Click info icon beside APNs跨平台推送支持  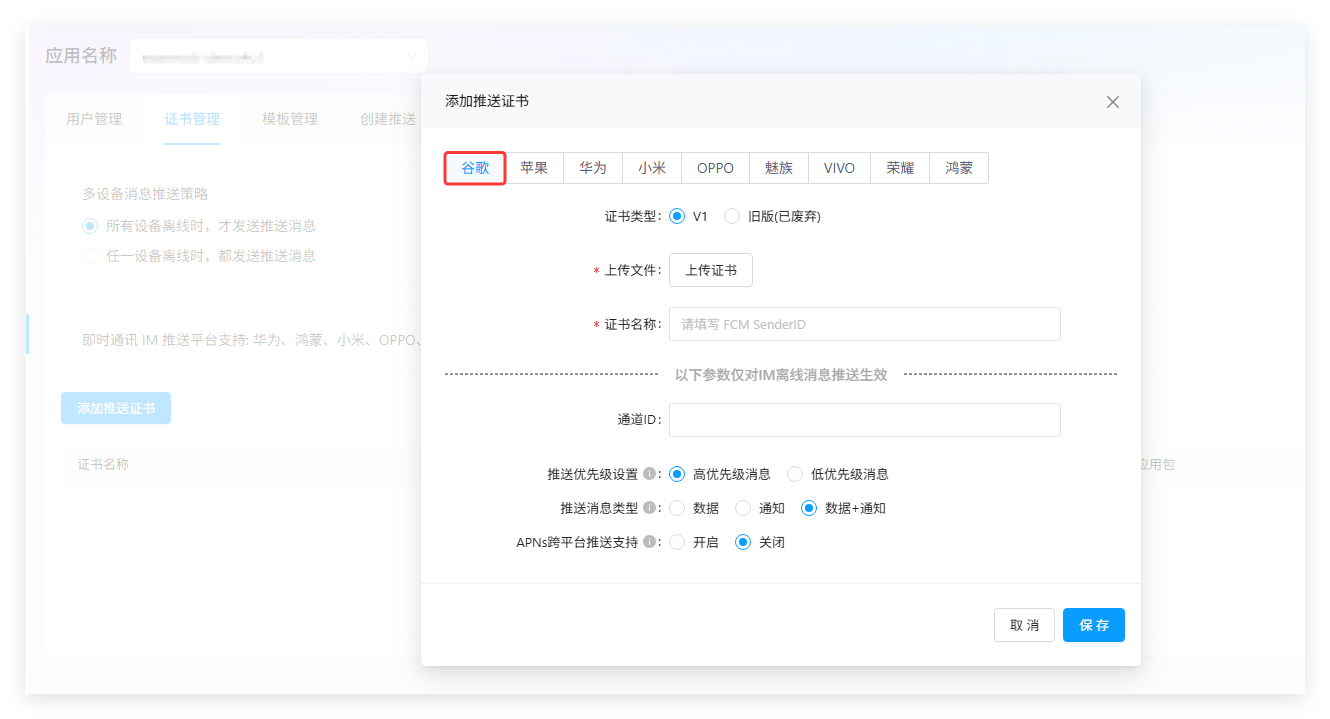pos(649,542)
